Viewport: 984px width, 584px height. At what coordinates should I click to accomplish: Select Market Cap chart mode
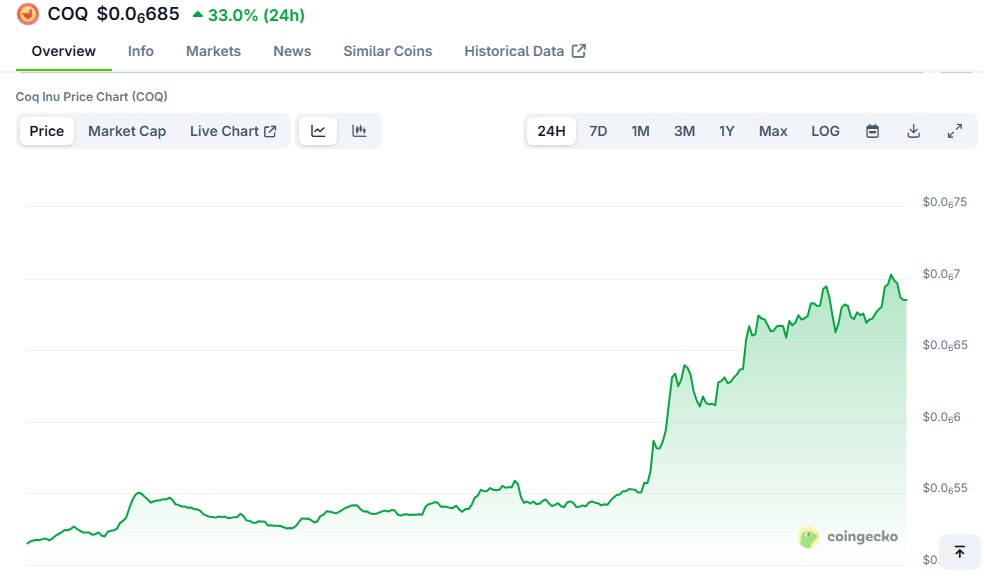(127, 131)
